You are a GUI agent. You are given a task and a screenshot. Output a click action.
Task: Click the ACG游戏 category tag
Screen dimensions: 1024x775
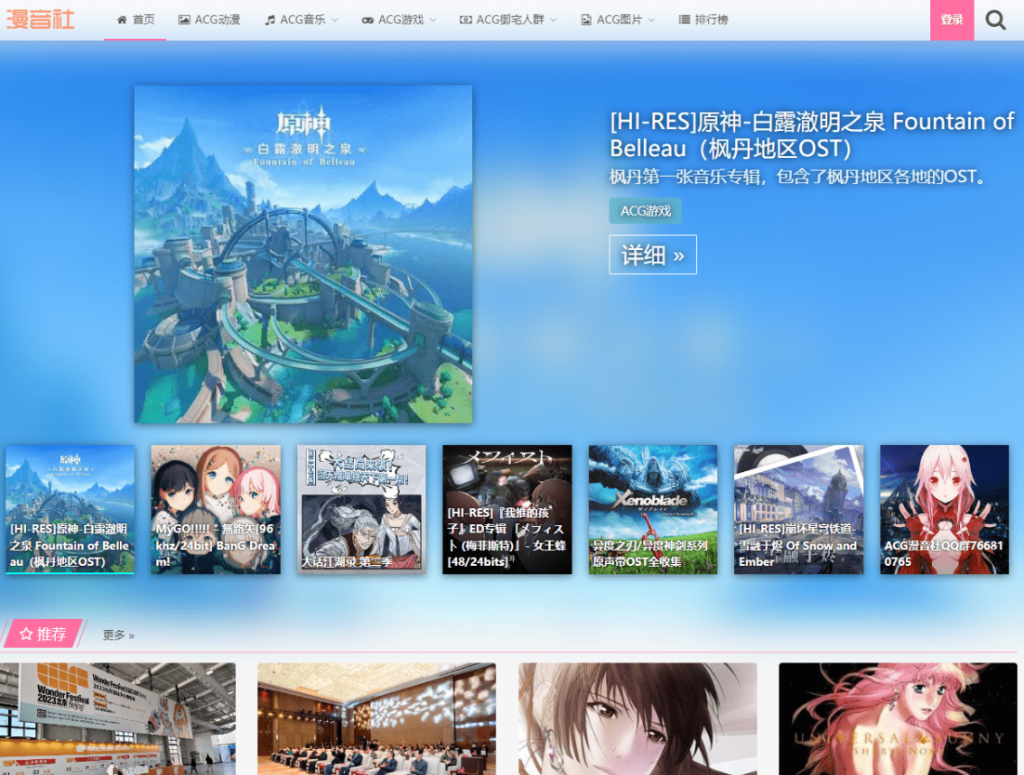(645, 211)
